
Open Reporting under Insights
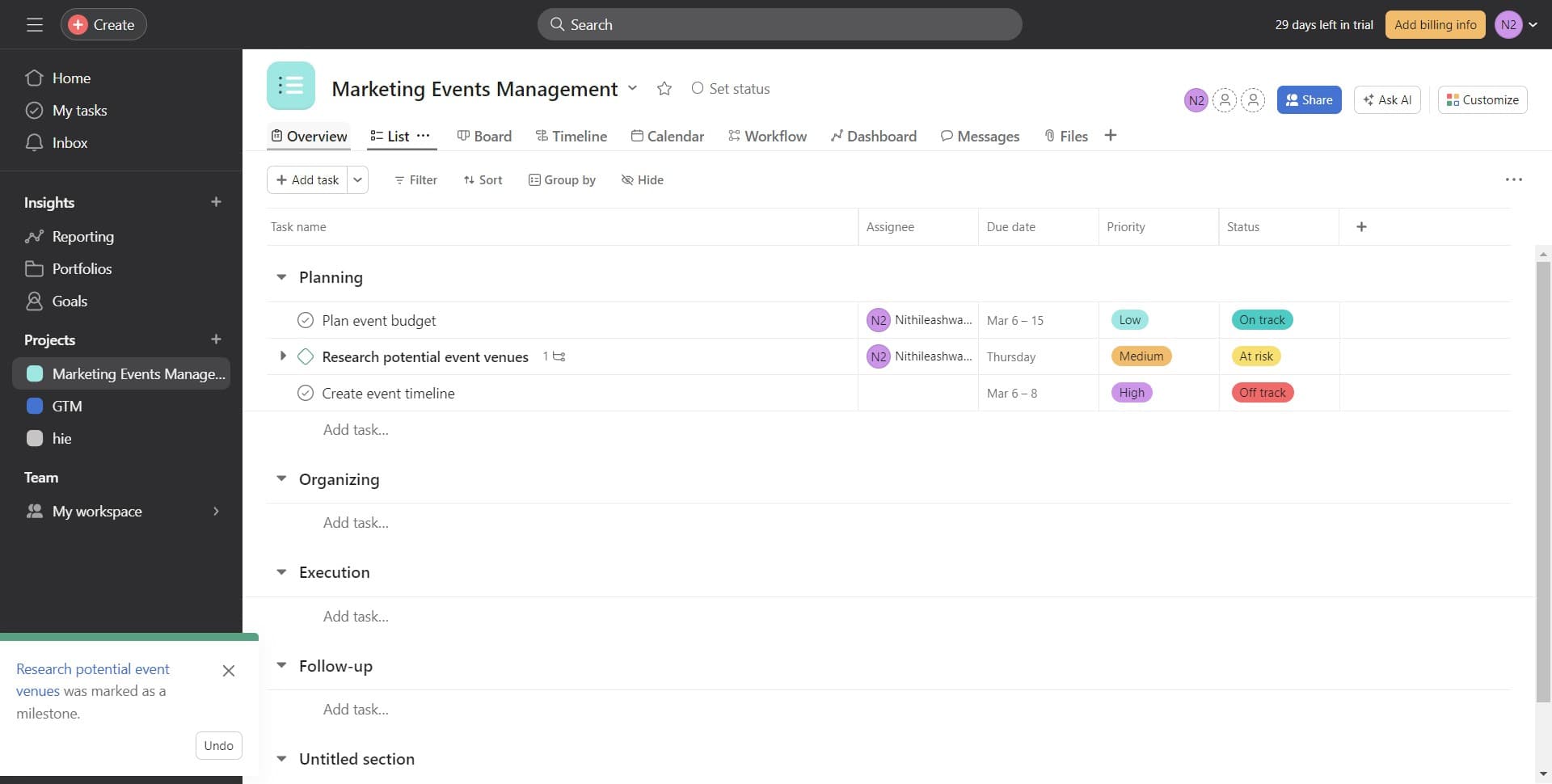tap(82, 236)
